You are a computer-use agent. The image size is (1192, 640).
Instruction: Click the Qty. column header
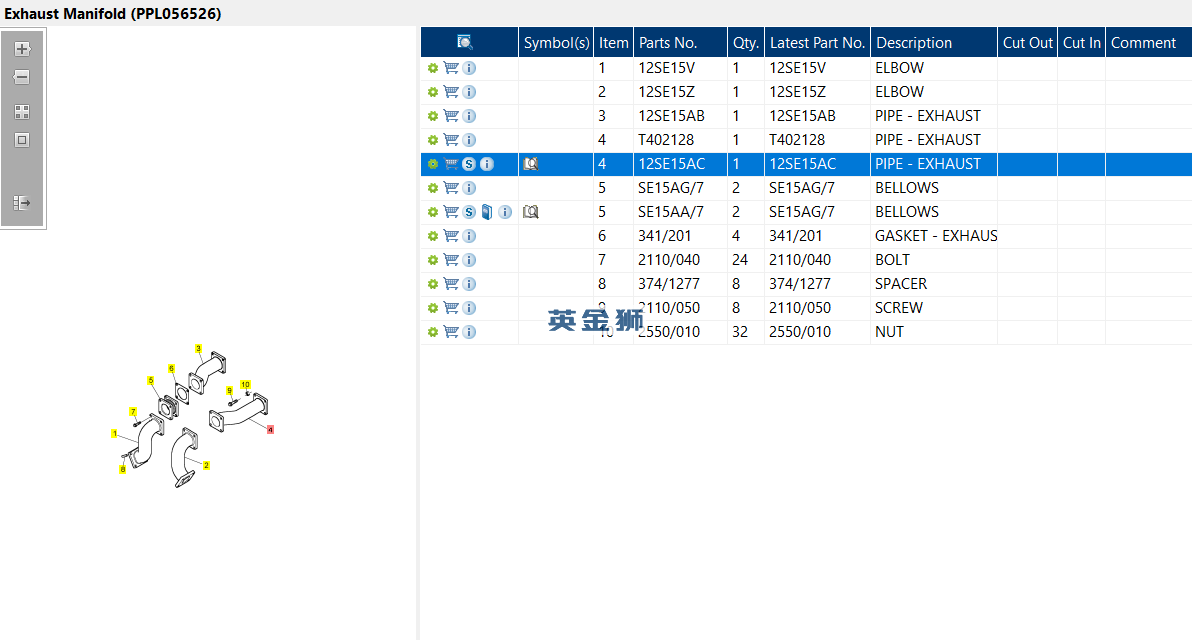pyautogui.click(x=746, y=43)
